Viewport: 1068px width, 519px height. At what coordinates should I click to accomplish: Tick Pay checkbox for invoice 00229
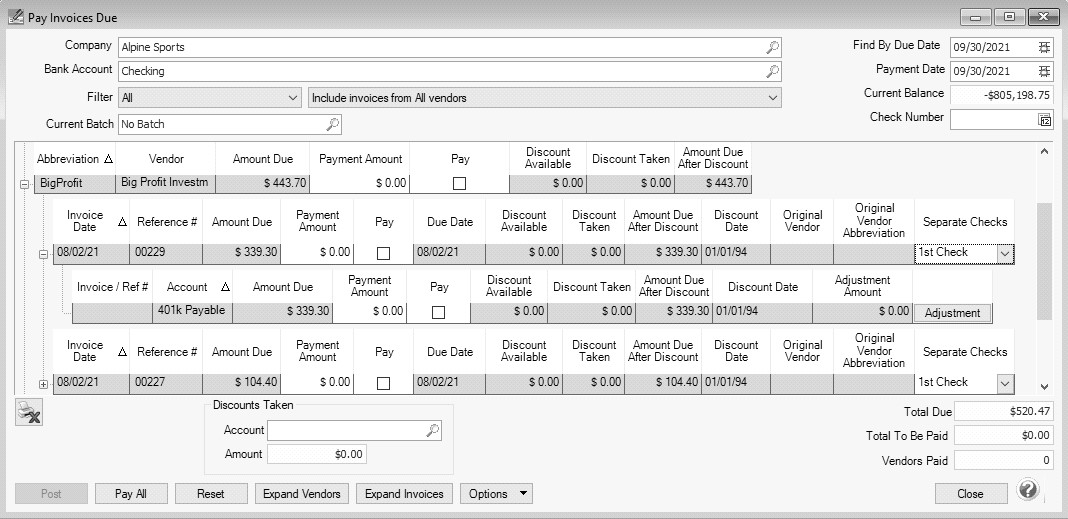pyautogui.click(x=384, y=253)
